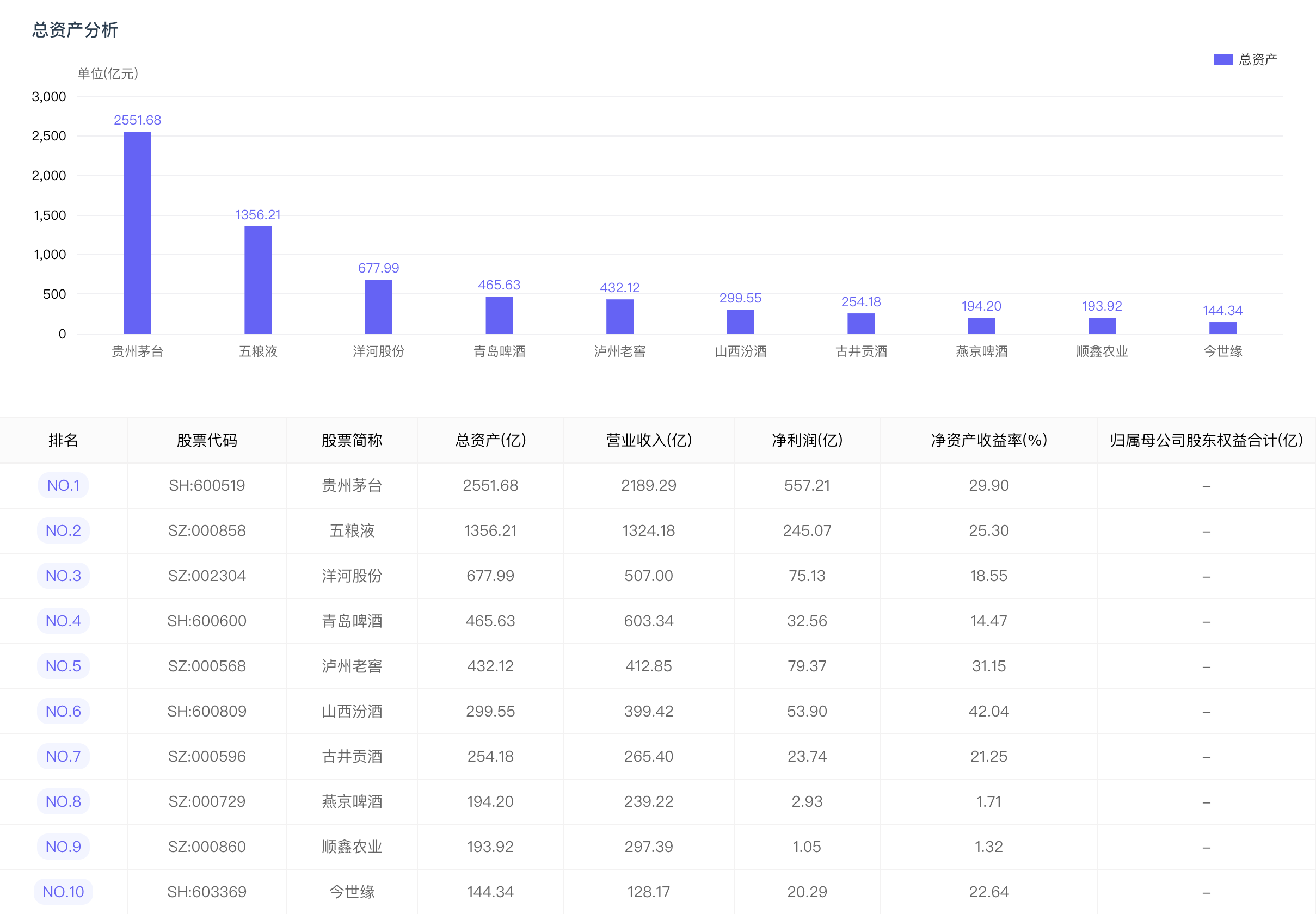
Task: Click the NO.2 rank badge
Action: tap(64, 530)
